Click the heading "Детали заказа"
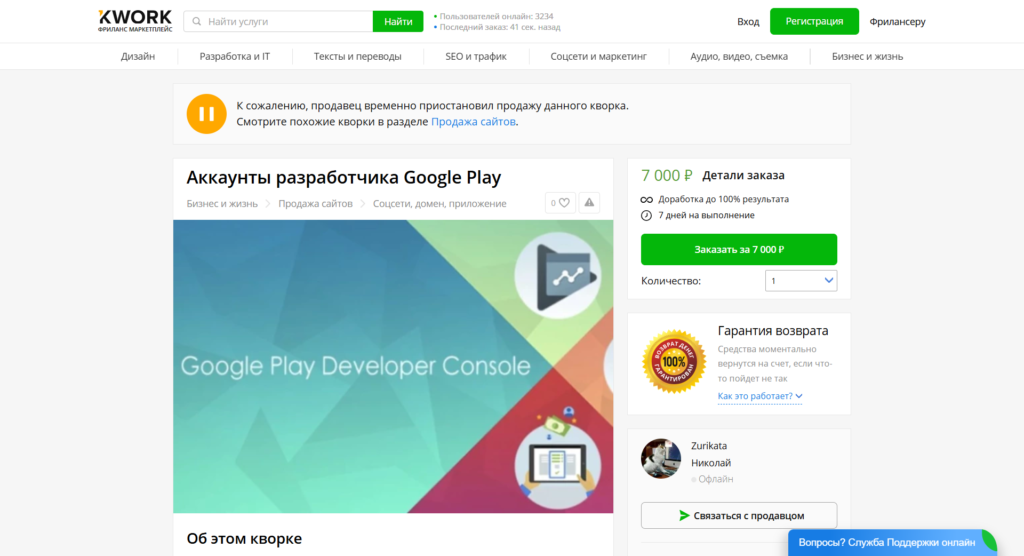 743,175
